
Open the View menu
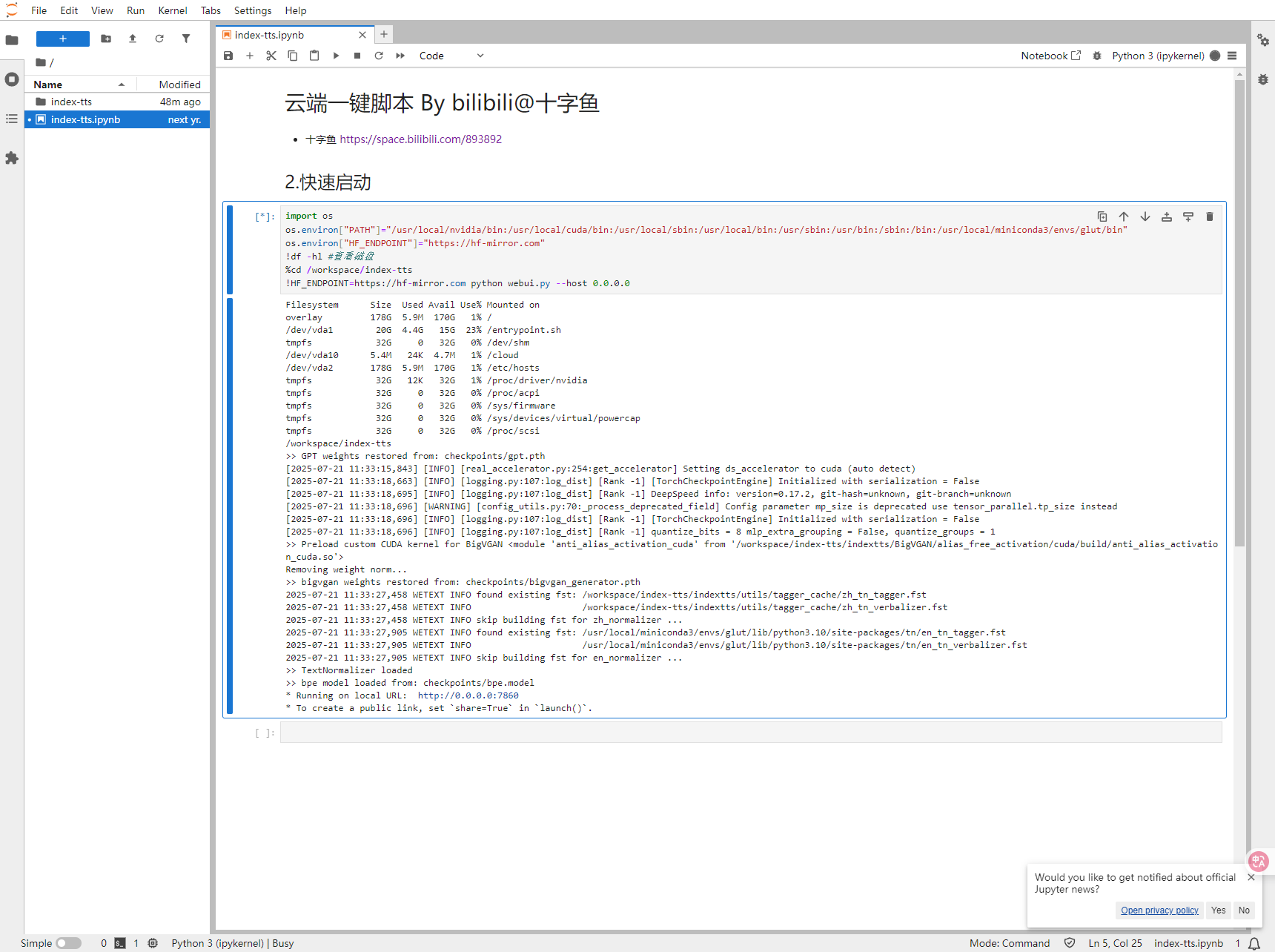(102, 10)
